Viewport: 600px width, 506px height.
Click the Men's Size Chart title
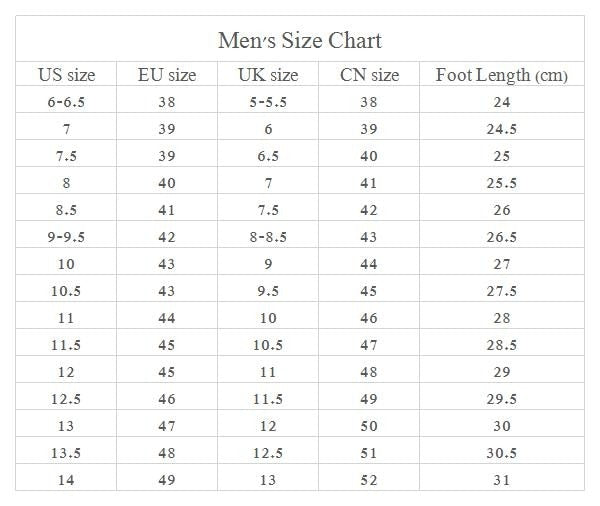pos(300,41)
